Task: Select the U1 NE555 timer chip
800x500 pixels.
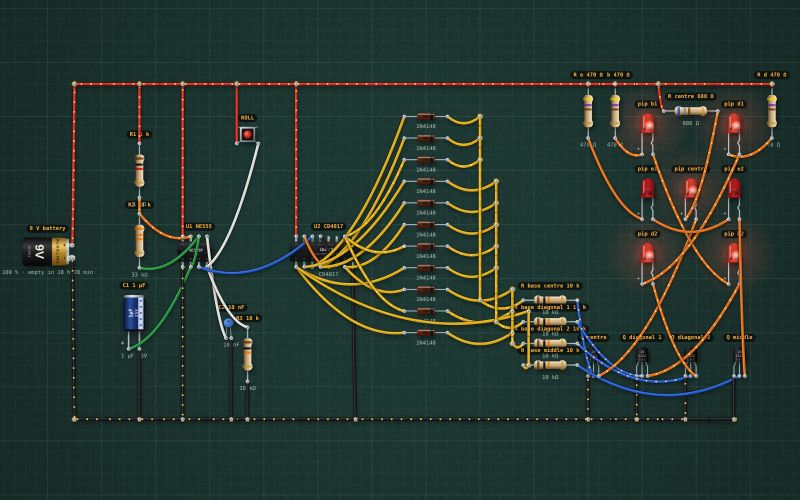Action: tap(194, 251)
